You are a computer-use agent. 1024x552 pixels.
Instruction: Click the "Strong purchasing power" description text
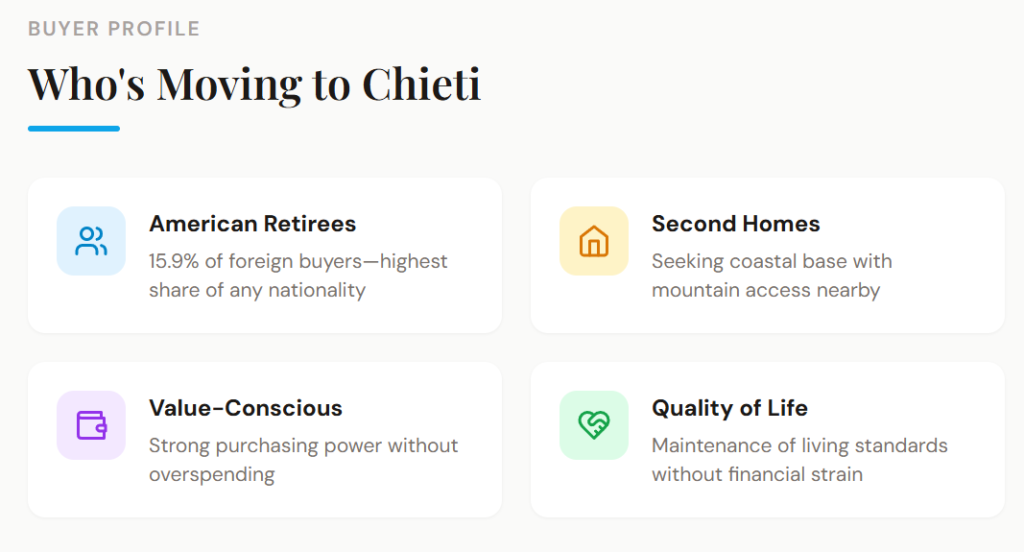tap(303, 445)
